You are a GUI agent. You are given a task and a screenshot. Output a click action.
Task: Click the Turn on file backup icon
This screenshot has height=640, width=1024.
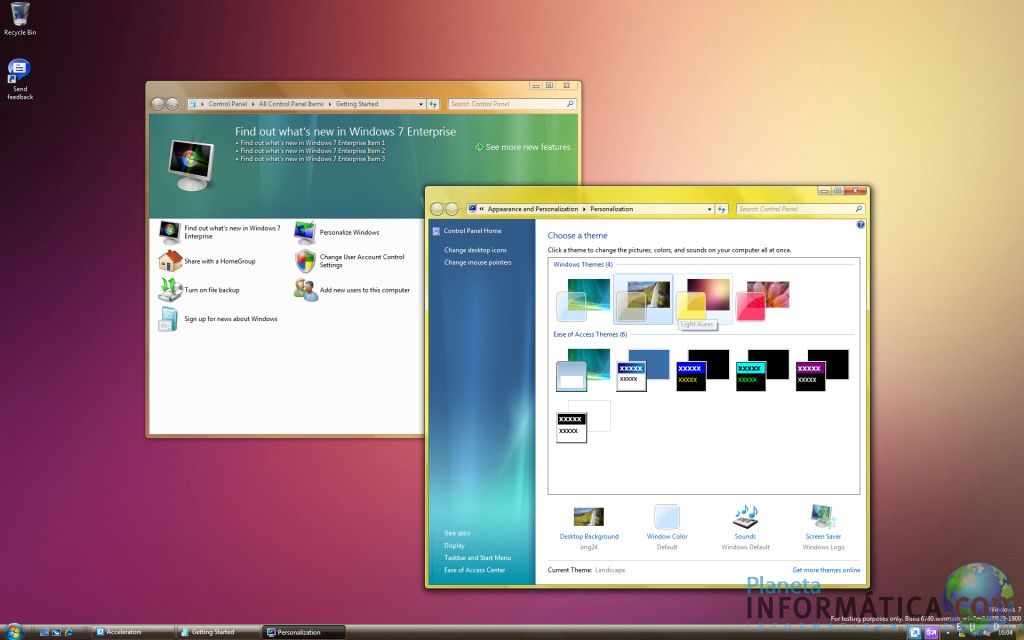170,289
